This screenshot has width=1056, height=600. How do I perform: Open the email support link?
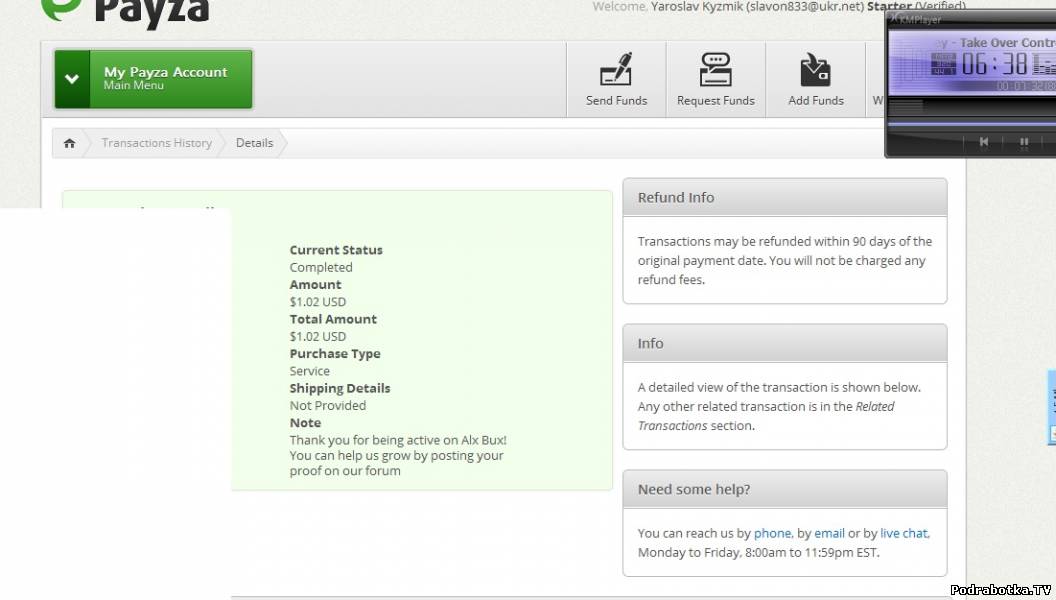coord(829,533)
